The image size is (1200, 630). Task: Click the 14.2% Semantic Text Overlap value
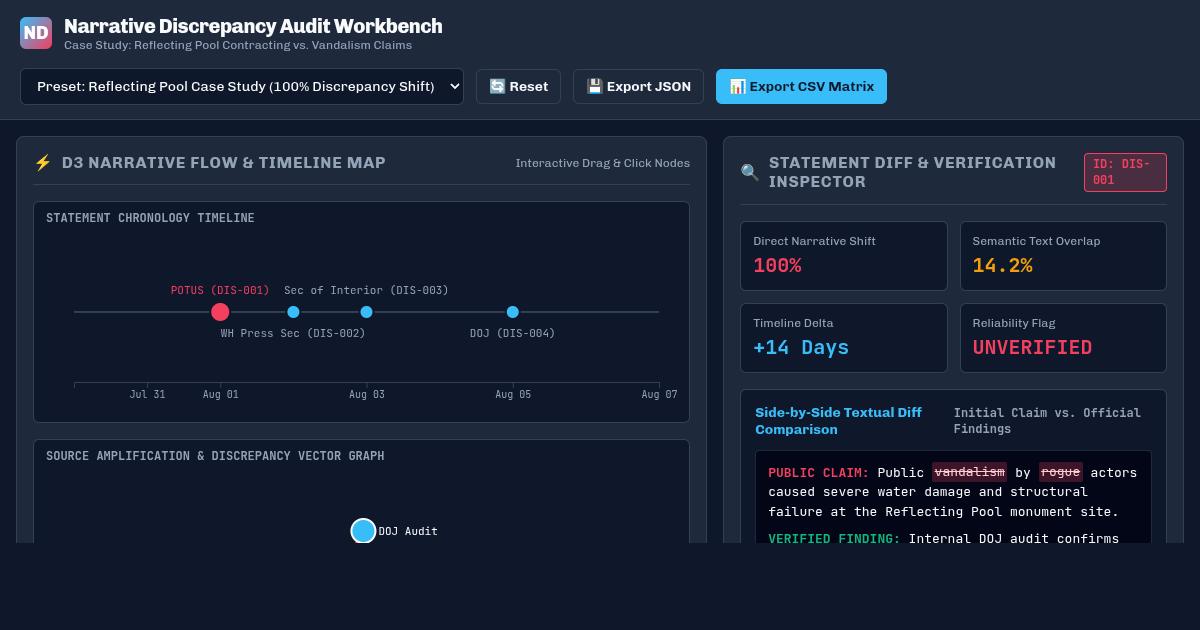tap(1002, 266)
